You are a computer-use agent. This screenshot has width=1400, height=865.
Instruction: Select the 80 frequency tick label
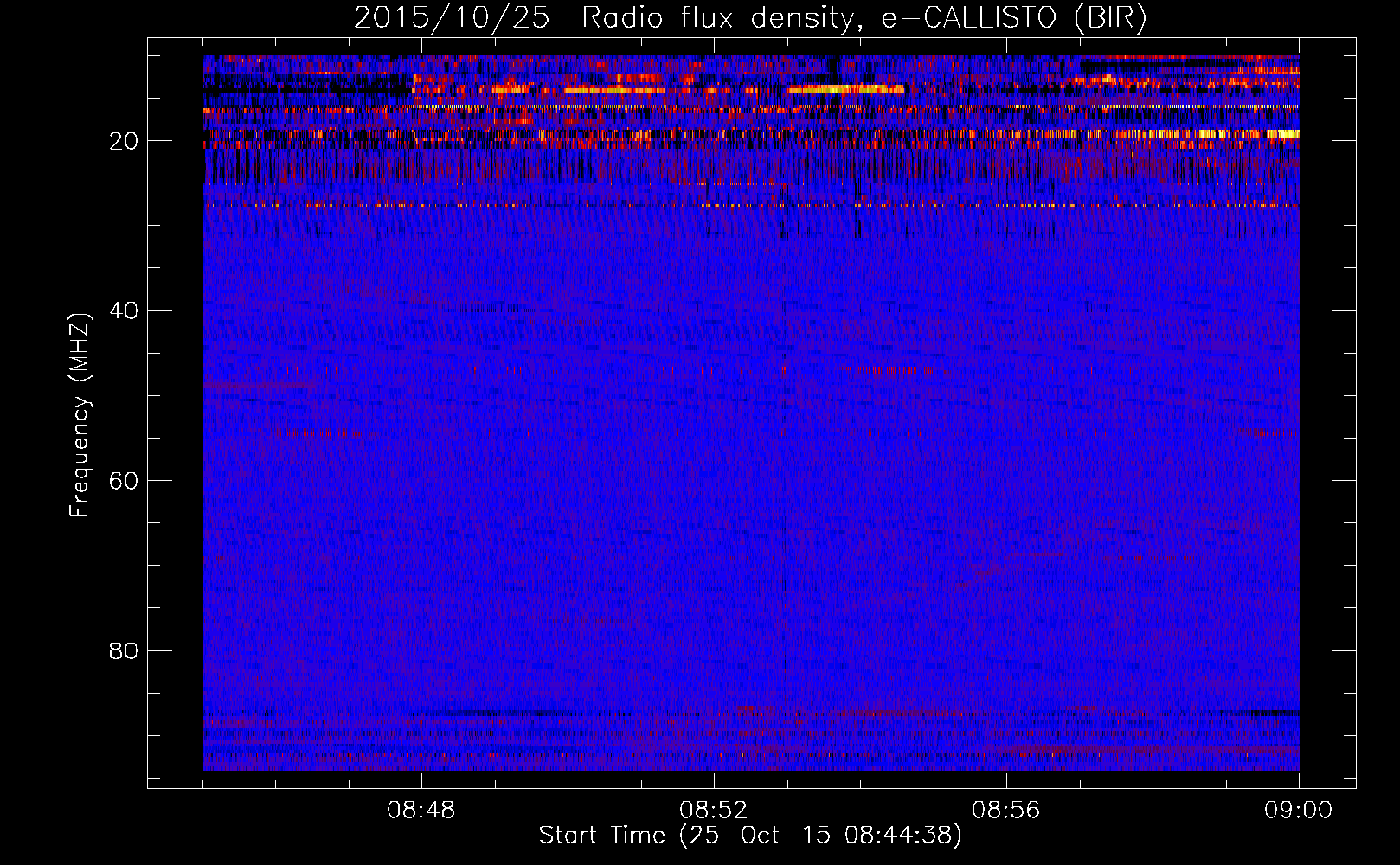(x=124, y=650)
